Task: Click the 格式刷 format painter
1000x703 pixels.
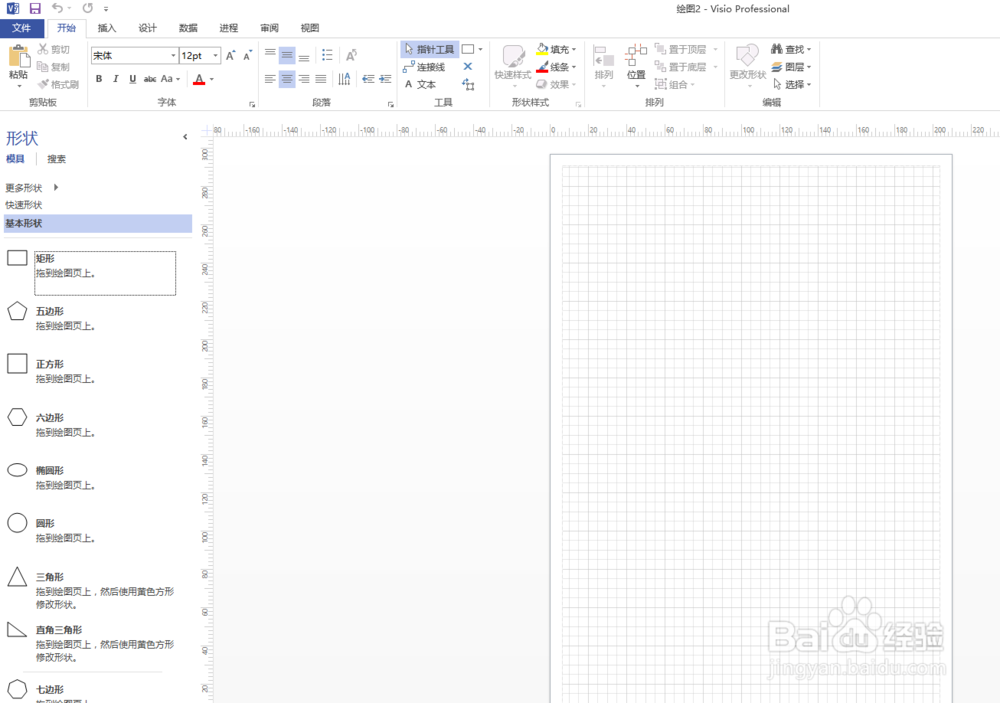Action: point(58,84)
